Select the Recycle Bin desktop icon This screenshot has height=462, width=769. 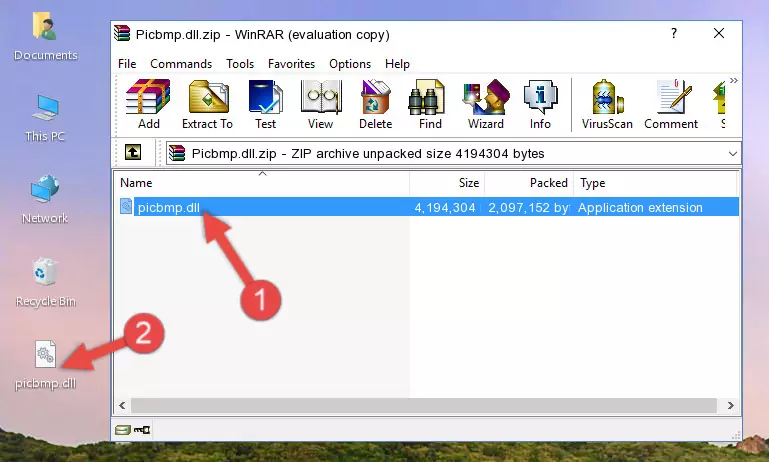tap(46, 282)
